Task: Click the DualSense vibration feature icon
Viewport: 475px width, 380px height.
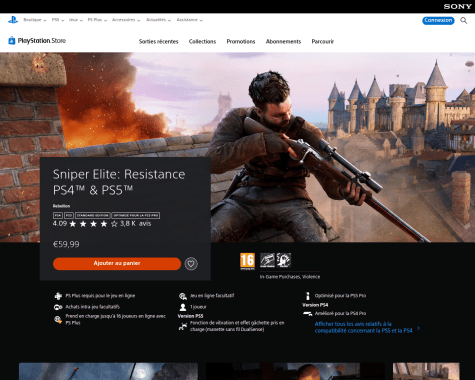Action: 183,327
